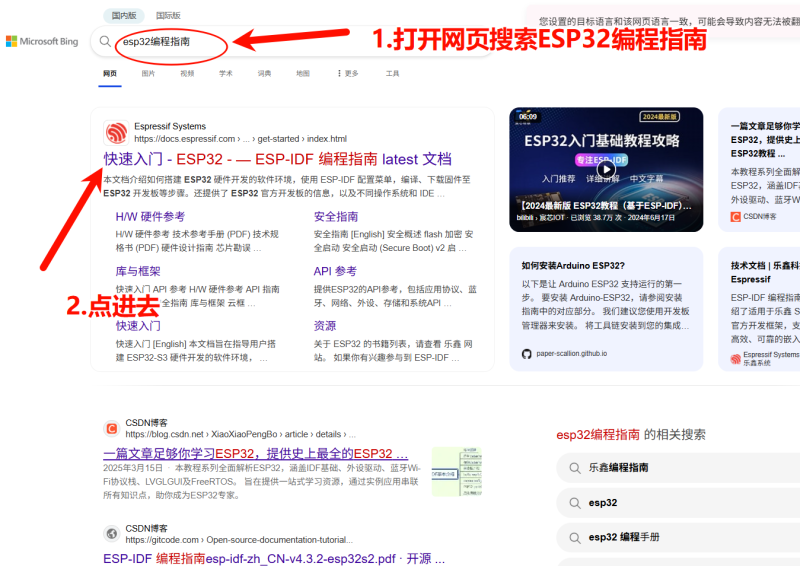Click magnifier icon beside esp32 编程手册 suggestion
The height and width of the screenshot is (566, 800).
[575, 538]
